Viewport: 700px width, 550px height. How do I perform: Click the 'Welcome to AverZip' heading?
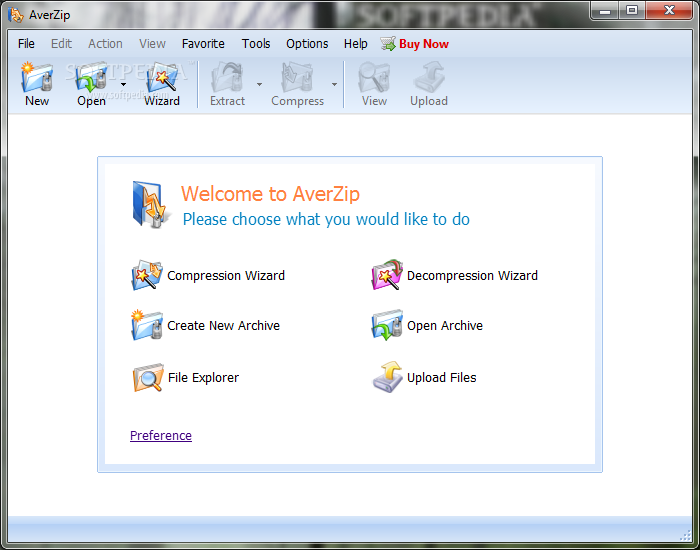[270, 194]
